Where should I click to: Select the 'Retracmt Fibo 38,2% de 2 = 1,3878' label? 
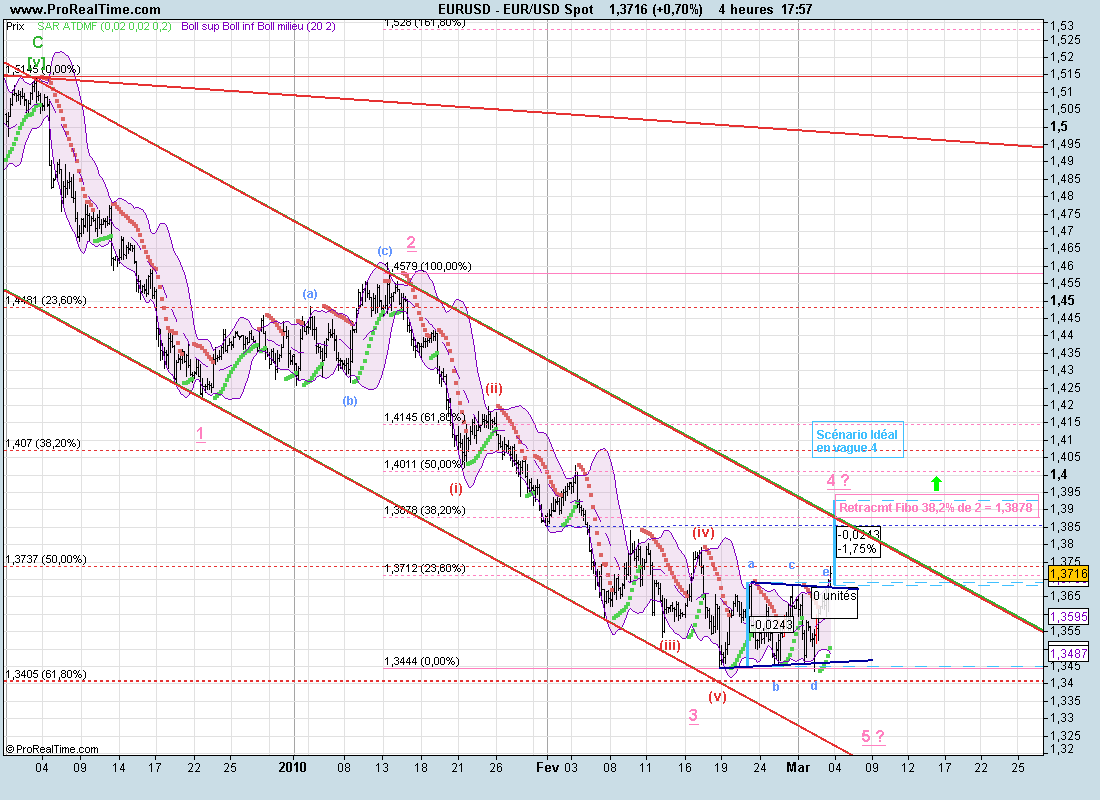(936, 507)
